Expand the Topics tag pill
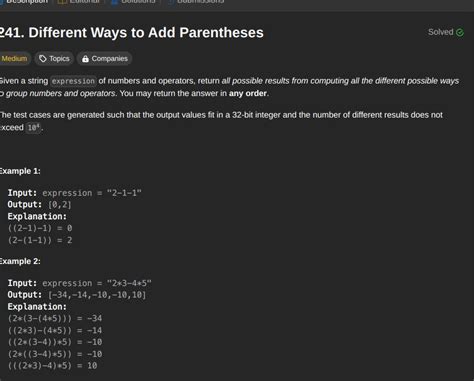474x381 pixels. [54, 59]
